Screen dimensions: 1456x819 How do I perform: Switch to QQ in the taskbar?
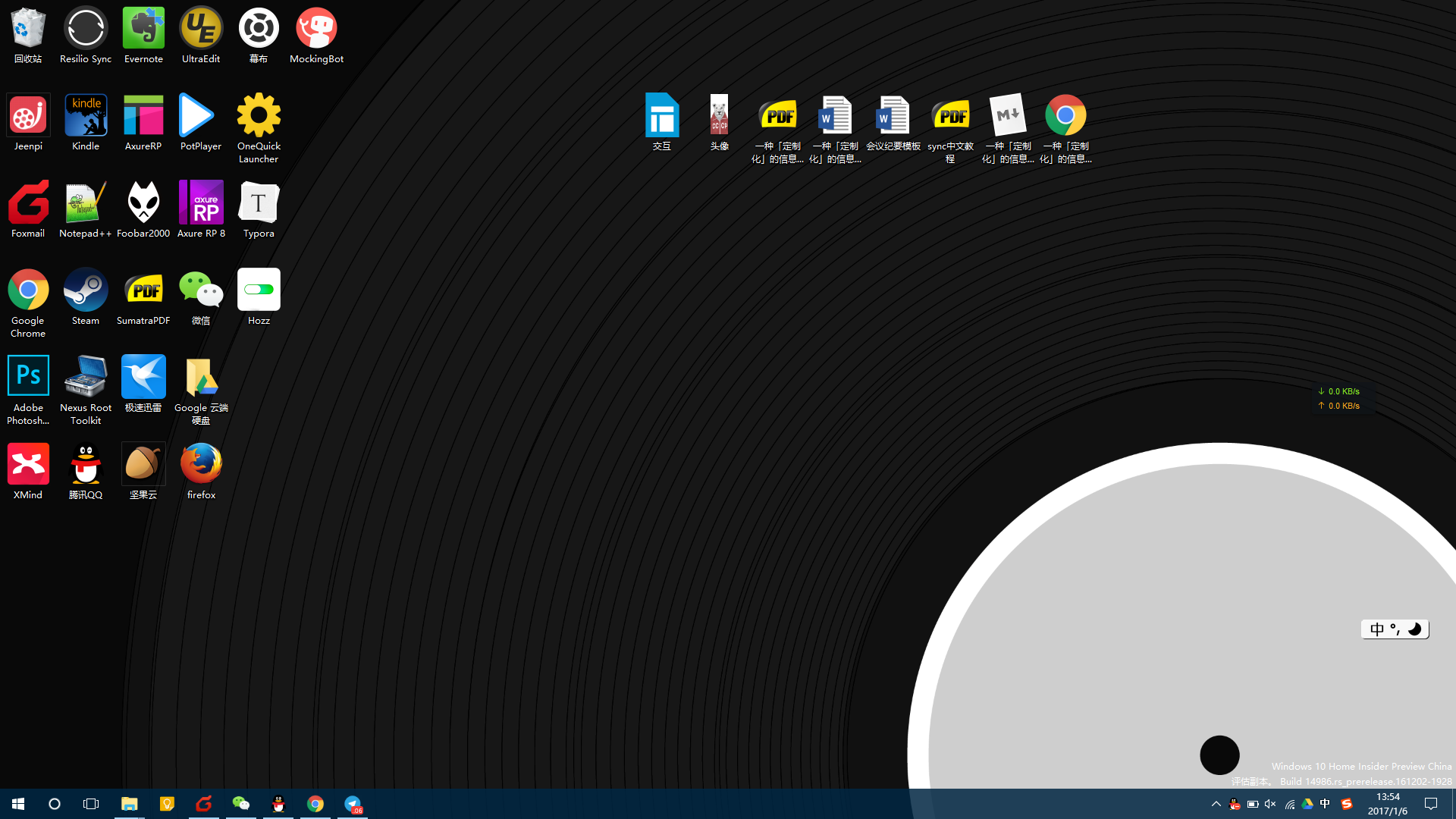coord(278,804)
